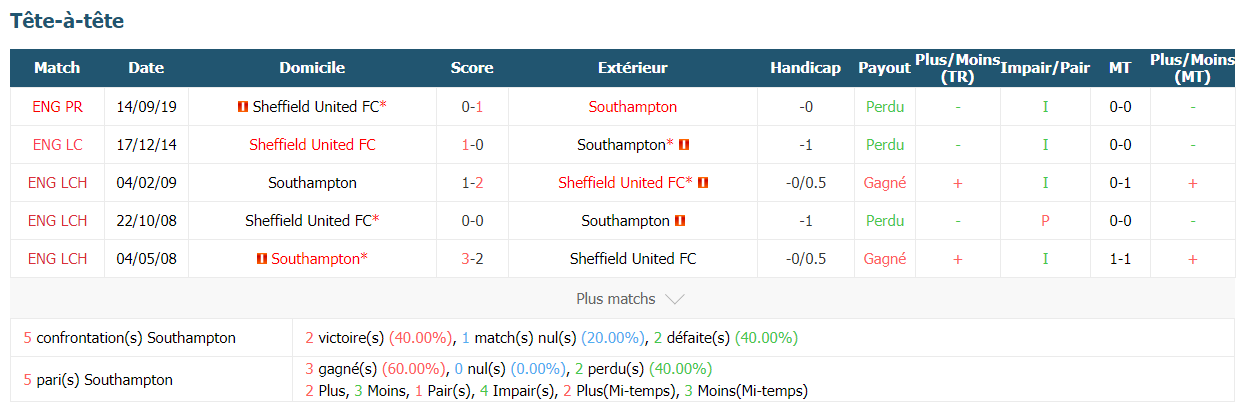Open Southampton away team link 14/09/19
The height and width of the screenshot is (411, 1245).
pyautogui.click(x=633, y=106)
